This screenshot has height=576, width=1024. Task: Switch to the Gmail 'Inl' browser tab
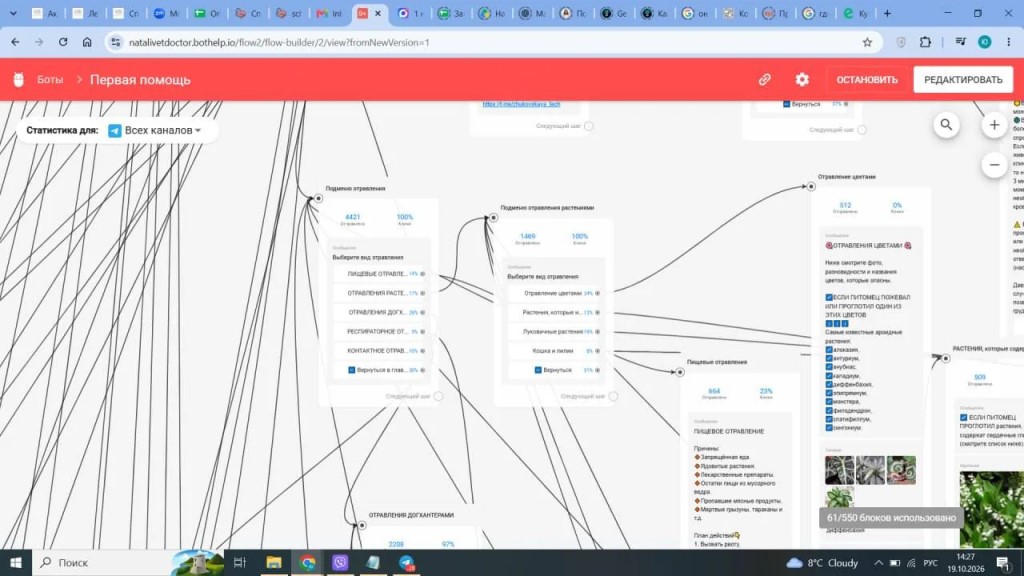click(x=329, y=13)
